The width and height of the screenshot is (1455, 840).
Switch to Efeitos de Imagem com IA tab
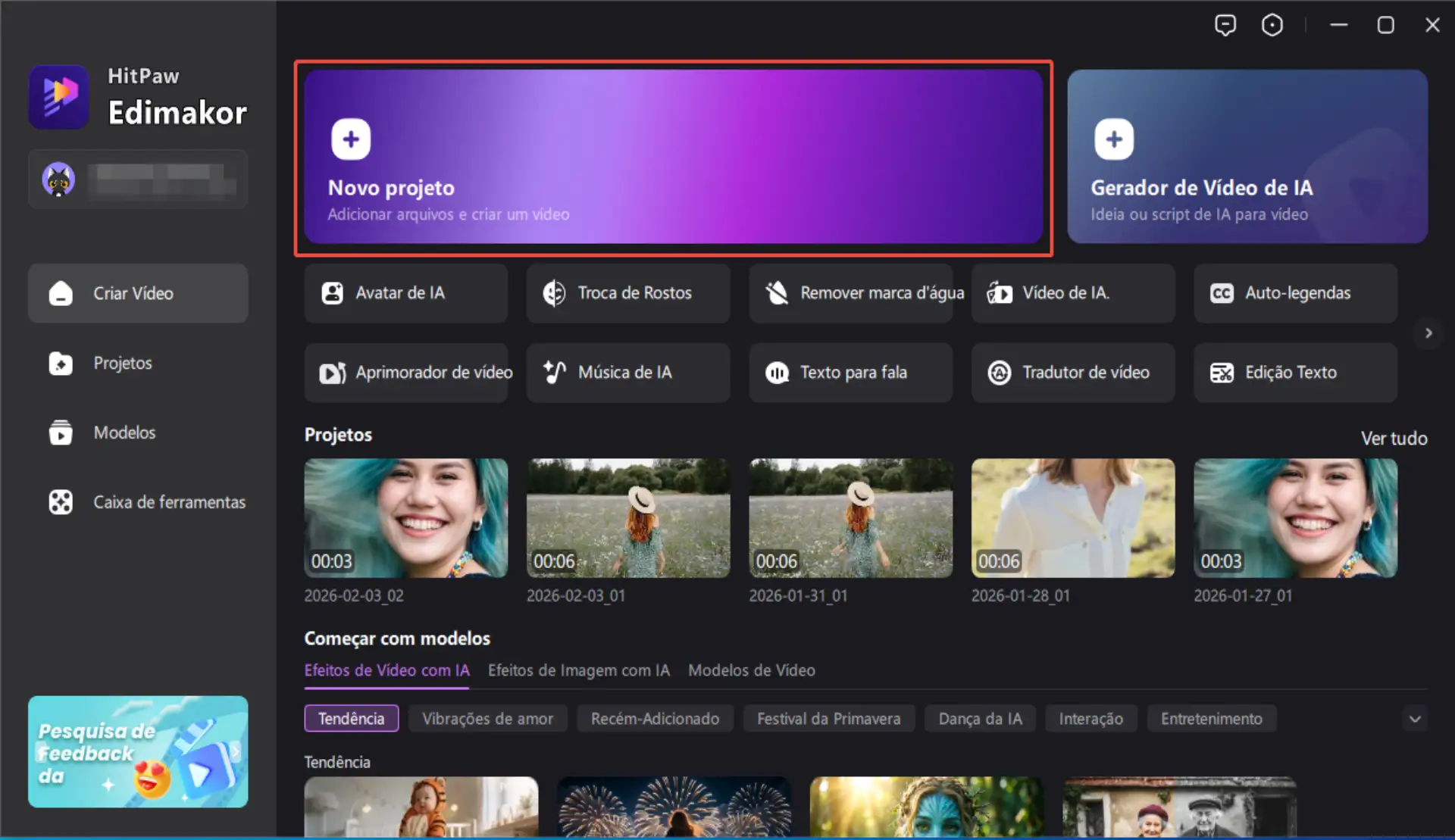pyautogui.click(x=578, y=670)
